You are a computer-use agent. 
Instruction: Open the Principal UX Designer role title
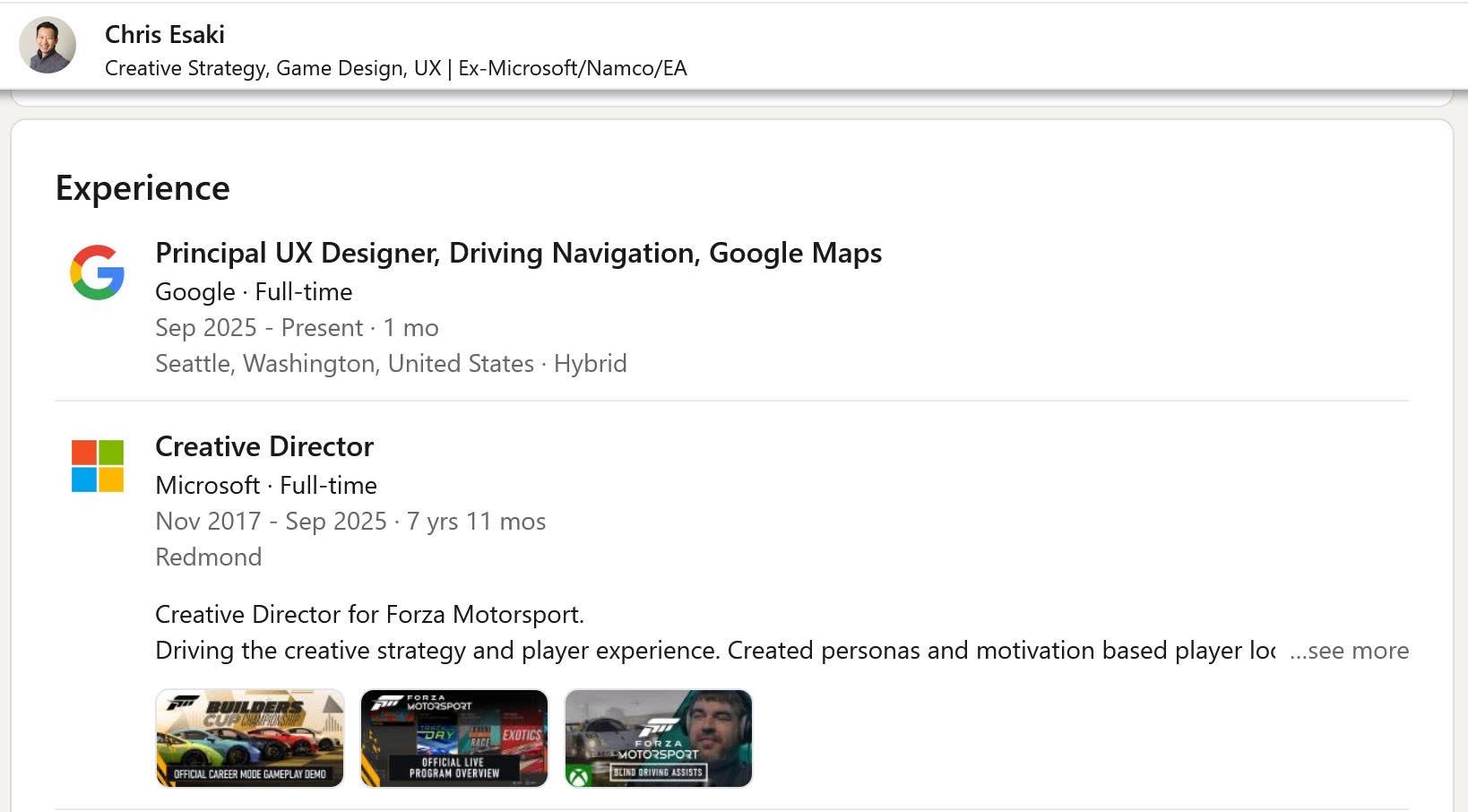coord(518,253)
